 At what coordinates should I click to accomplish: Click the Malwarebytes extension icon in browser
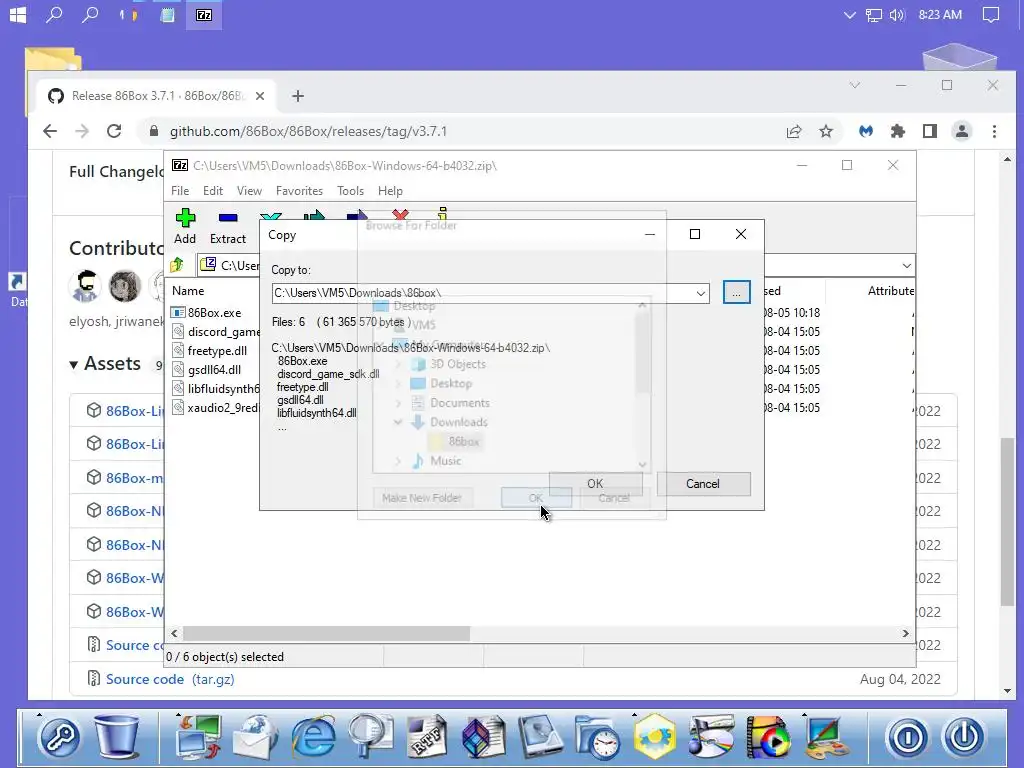click(866, 131)
